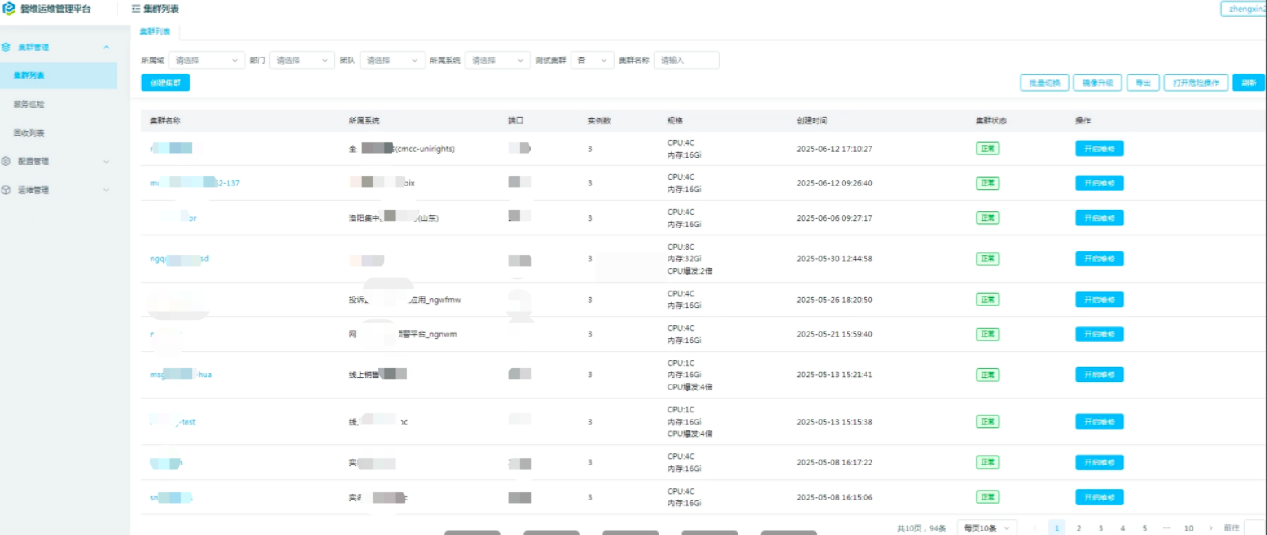Image resolution: width=1267 pixels, height=535 pixels.
Task: Click the 所属系统 column header
Action: click(x=364, y=120)
